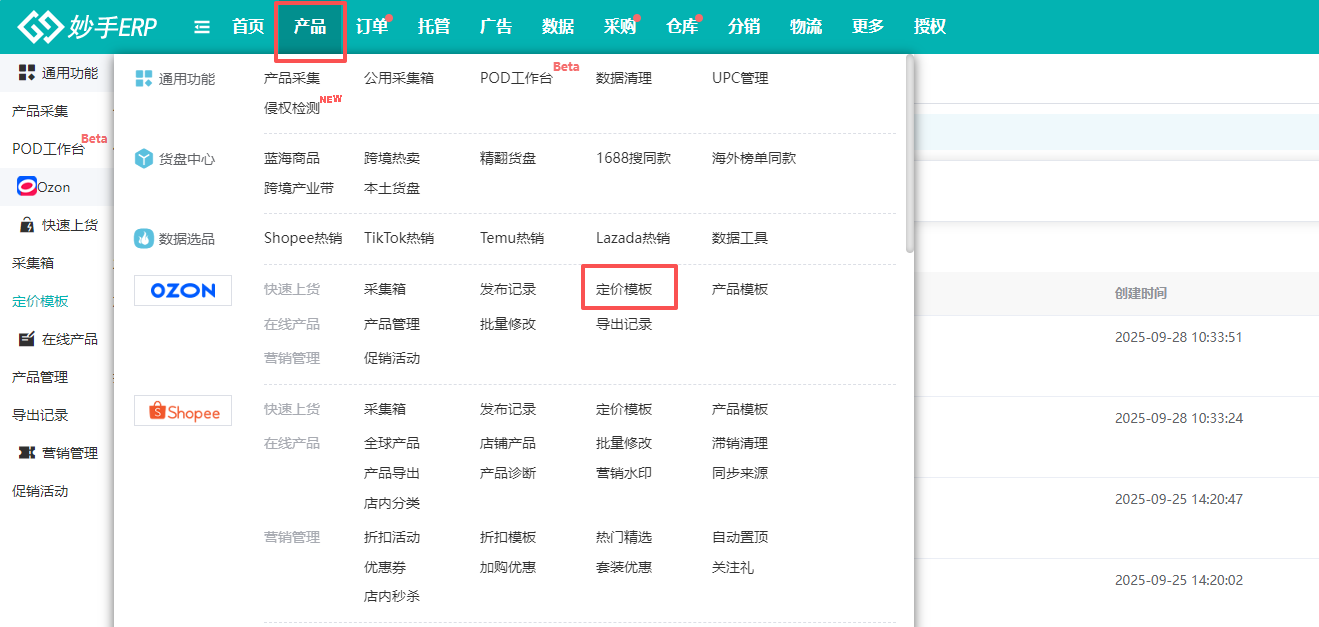Click the 在线产品 icon in sidebar
This screenshot has height=627, width=1319.
point(27,339)
